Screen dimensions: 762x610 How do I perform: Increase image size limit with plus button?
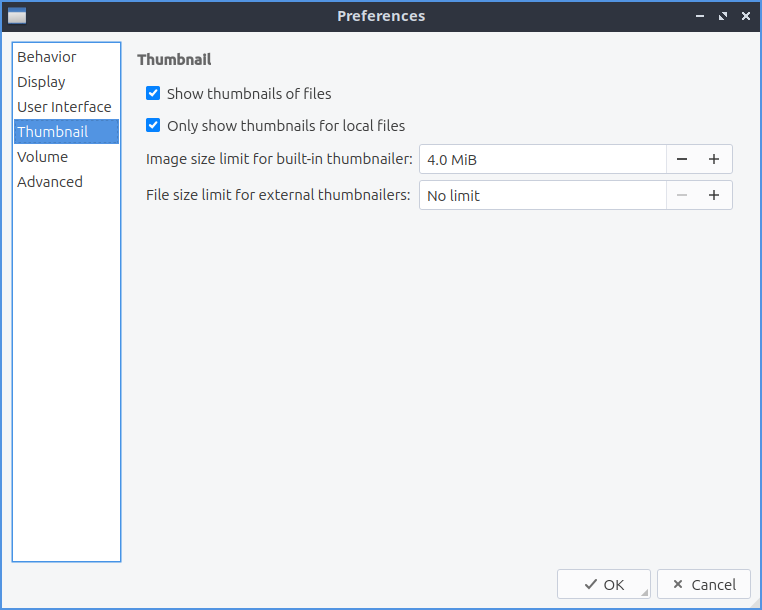pyautogui.click(x=714, y=160)
